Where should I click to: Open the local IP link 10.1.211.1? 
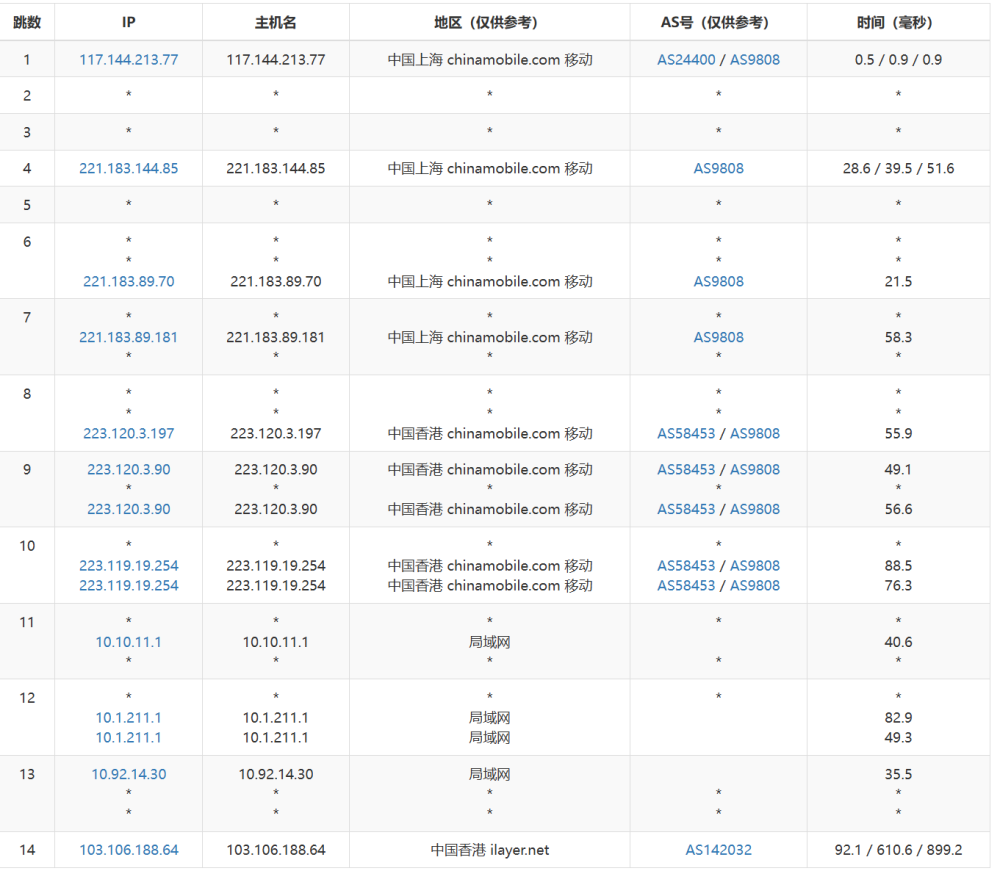[128, 717]
